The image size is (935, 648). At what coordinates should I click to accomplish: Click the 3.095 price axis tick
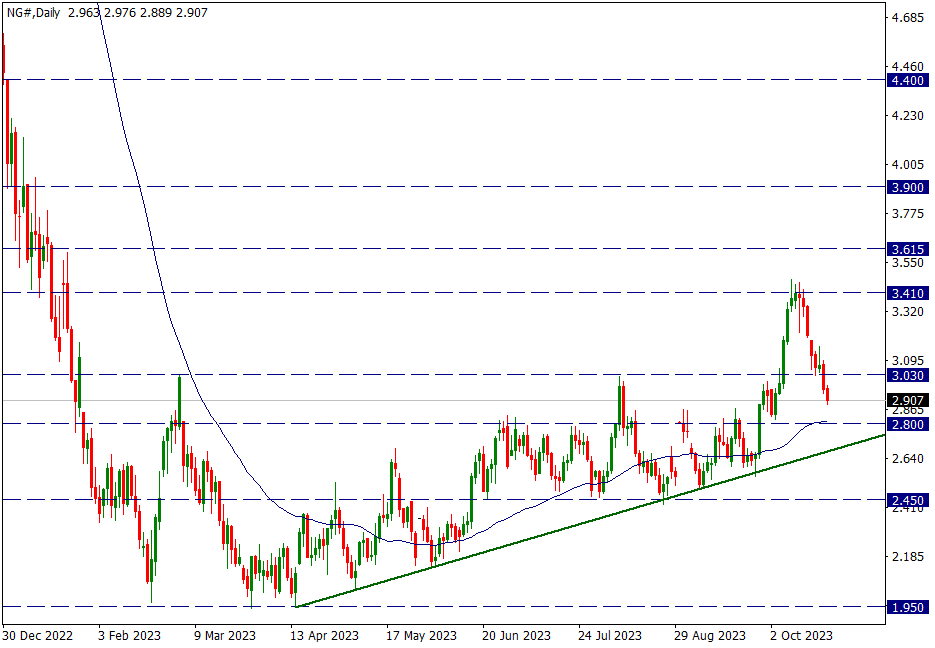(x=908, y=360)
